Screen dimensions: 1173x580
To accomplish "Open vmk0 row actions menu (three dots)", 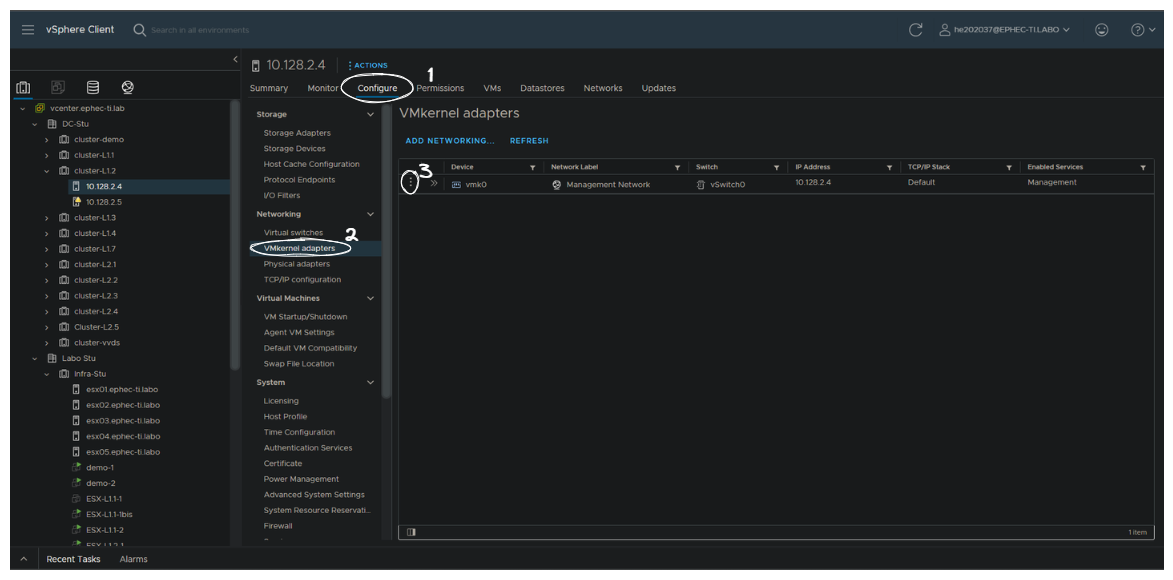I will 409,183.
